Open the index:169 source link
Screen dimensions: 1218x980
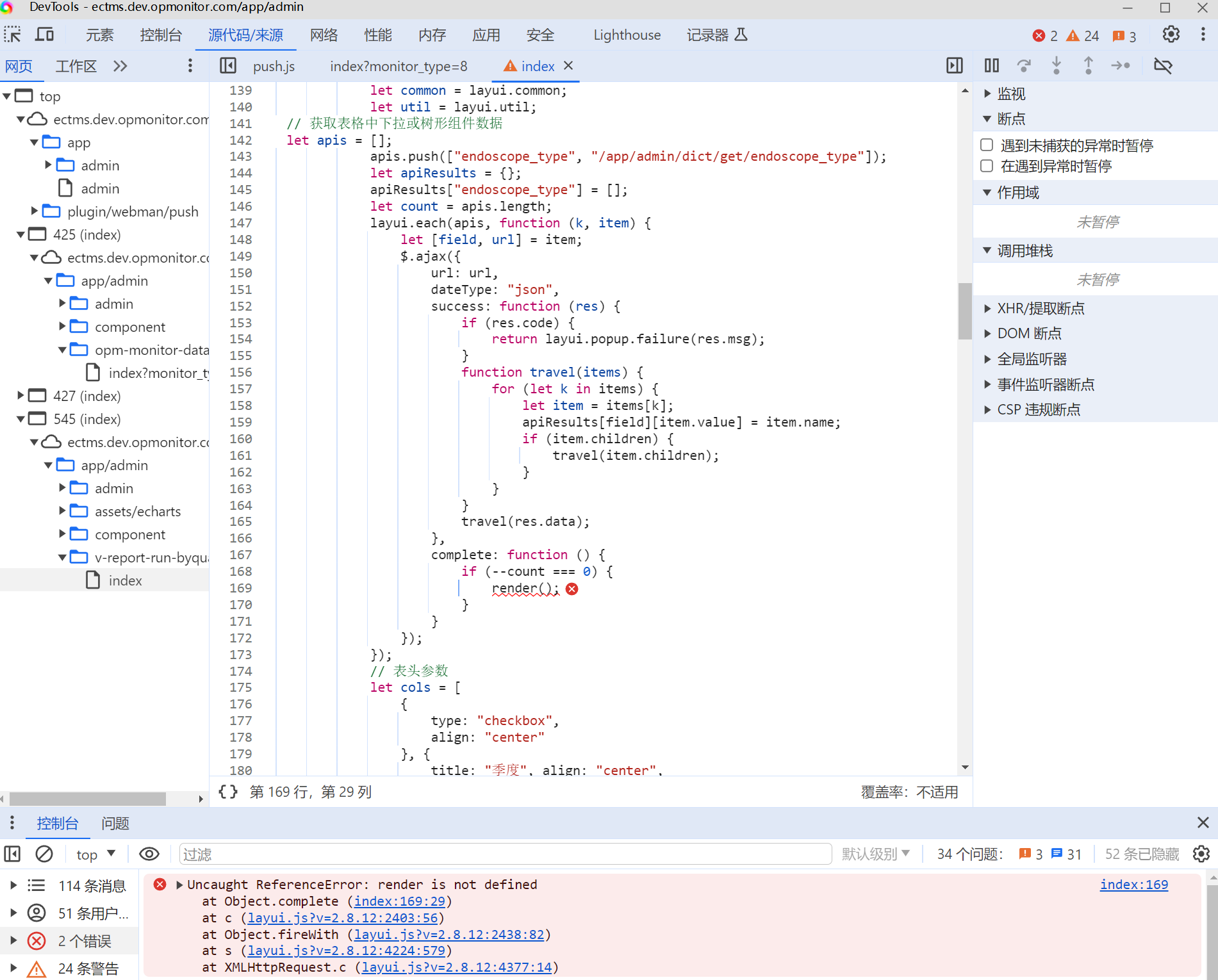[x=1133, y=884]
